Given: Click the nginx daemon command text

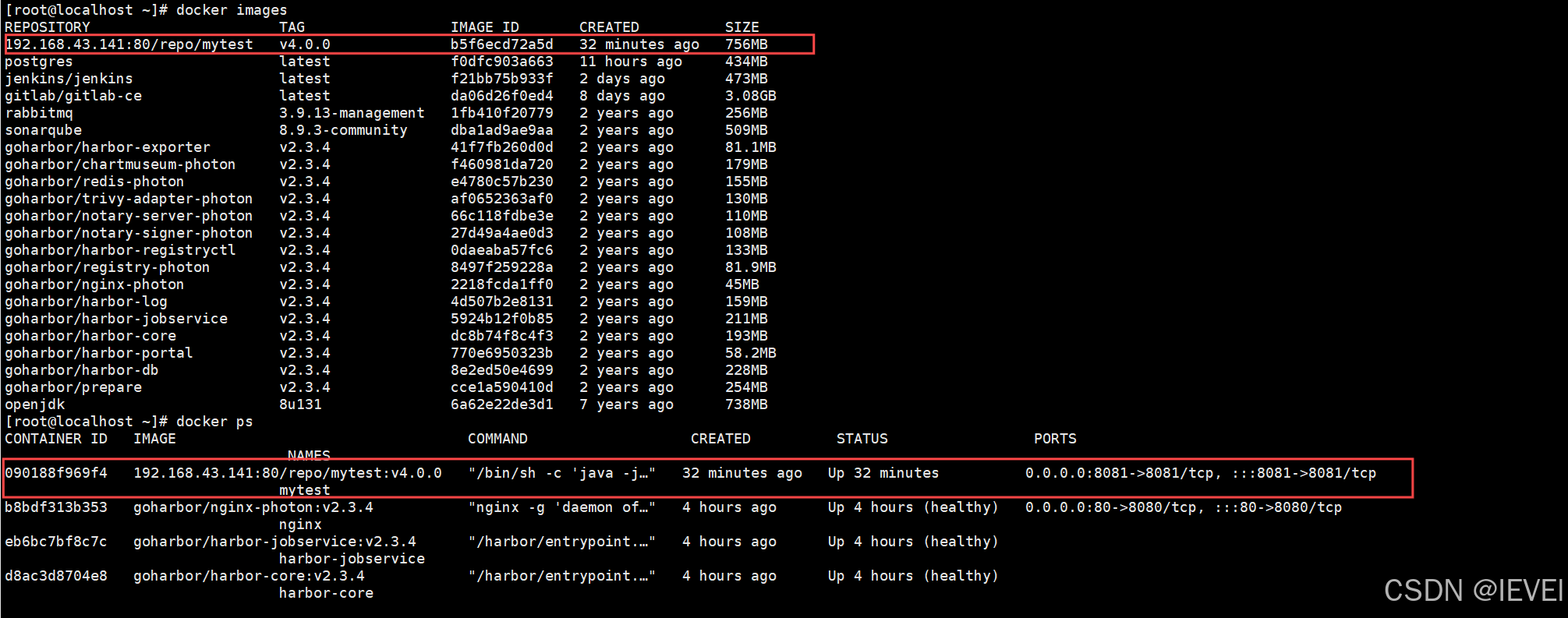Looking at the screenshot, I should tap(562, 507).
